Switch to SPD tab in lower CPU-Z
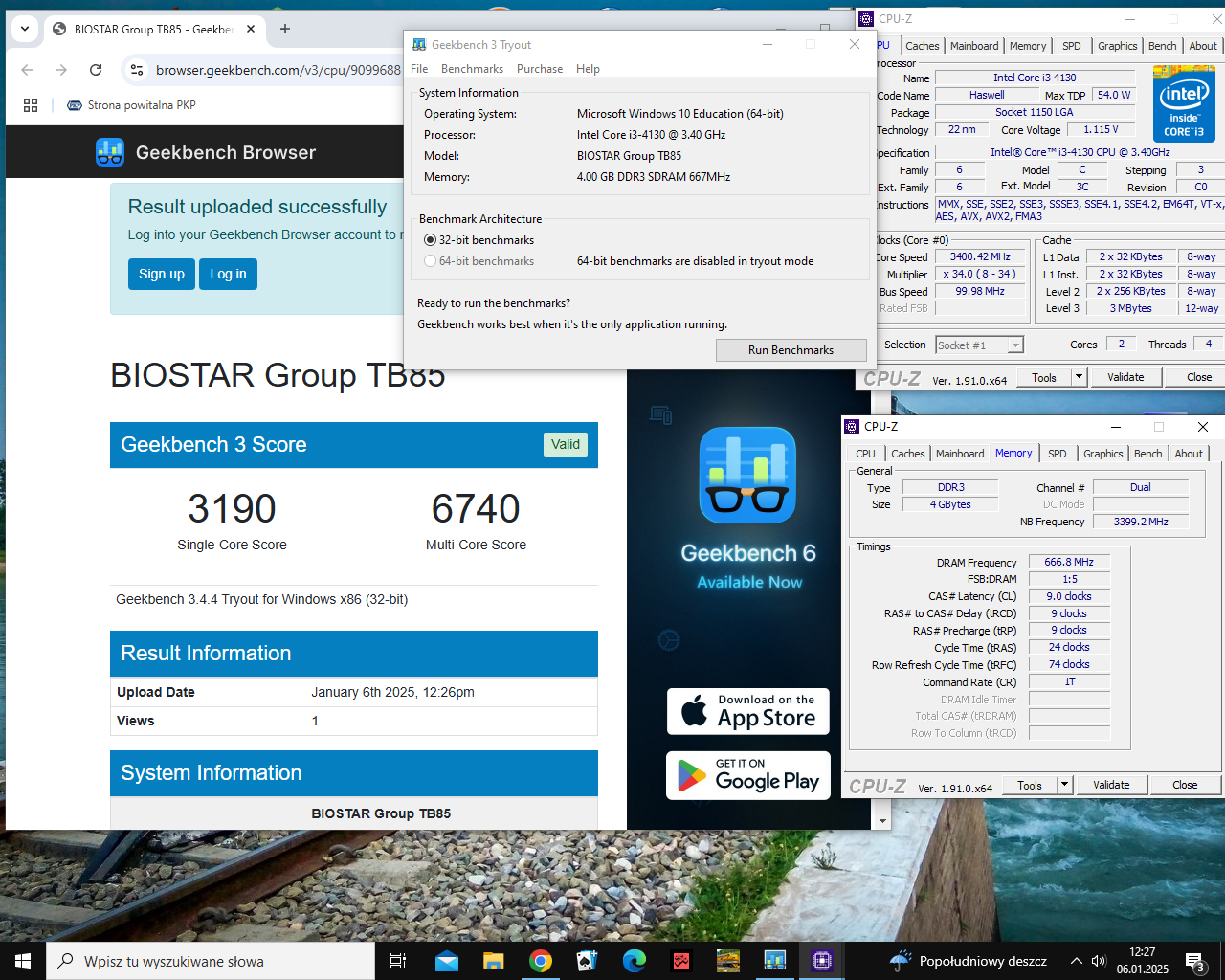This screenshot has width=1225, height=980. pos(1057,454)
